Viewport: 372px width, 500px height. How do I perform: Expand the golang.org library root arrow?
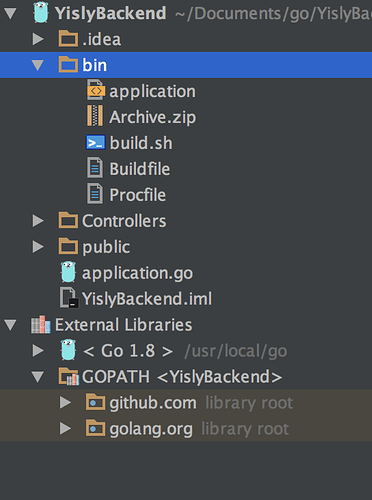[65, 428]
